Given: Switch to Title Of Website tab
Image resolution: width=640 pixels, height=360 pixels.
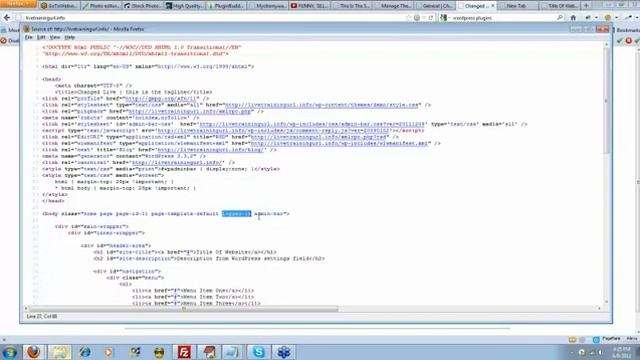Looking at the screenshot, I should coord(559,6).
